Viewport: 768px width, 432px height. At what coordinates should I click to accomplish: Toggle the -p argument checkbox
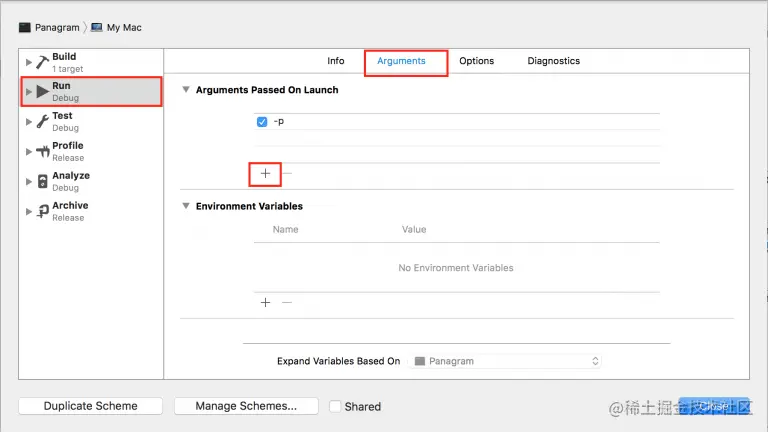pos(262,122)
